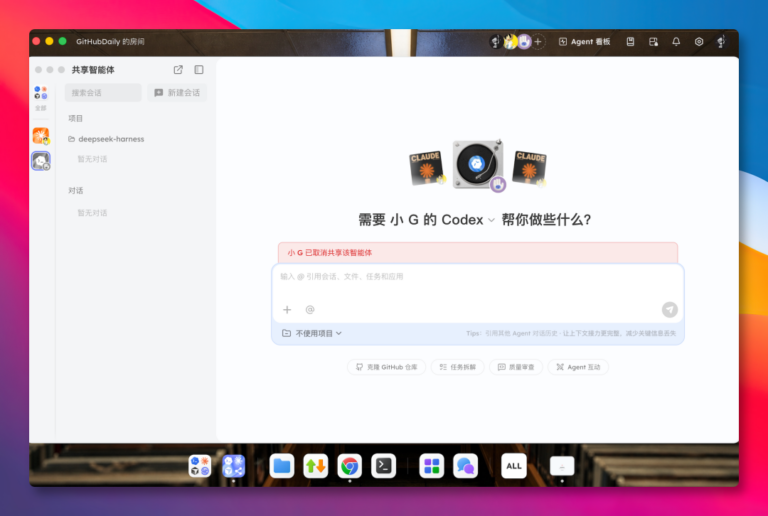Click the 任务拆解 suggestion chip
This screenshot has width=768, height=516.
pos(457,367)
